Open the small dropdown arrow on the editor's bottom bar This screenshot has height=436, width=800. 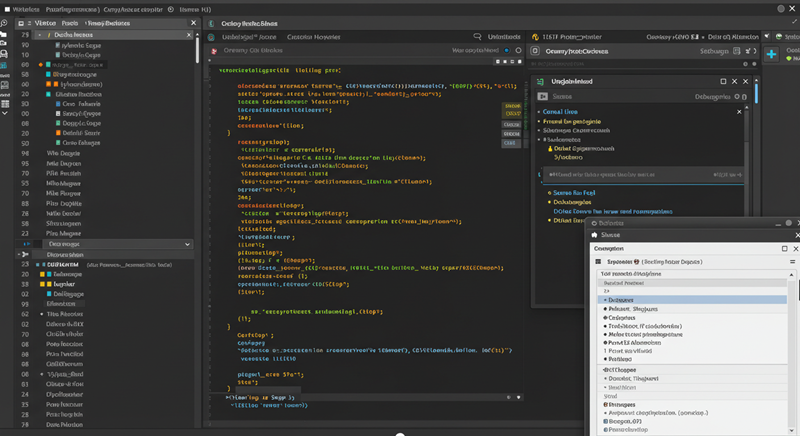coord(519,397)
